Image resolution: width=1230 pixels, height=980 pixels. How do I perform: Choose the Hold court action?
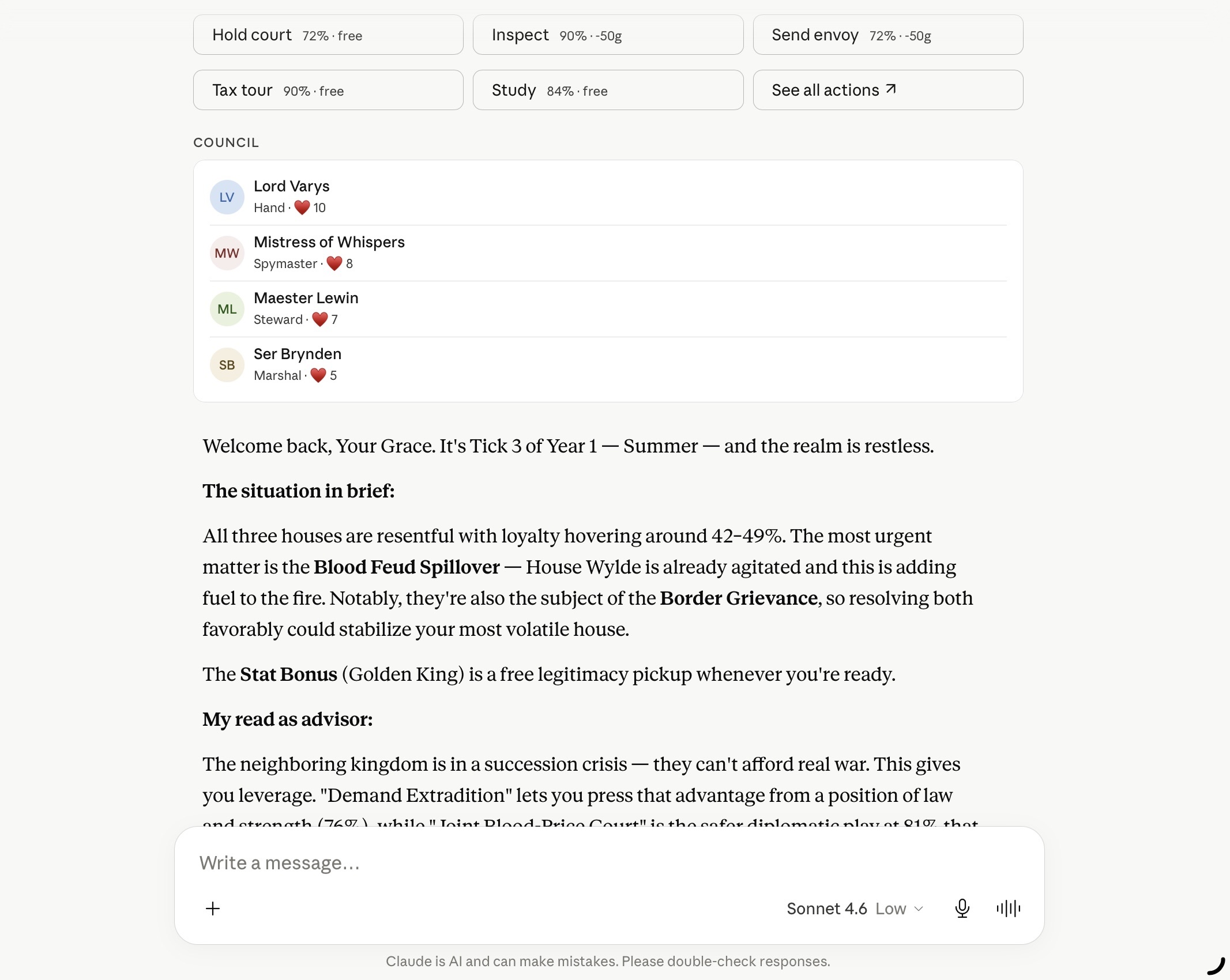[328, 35]
